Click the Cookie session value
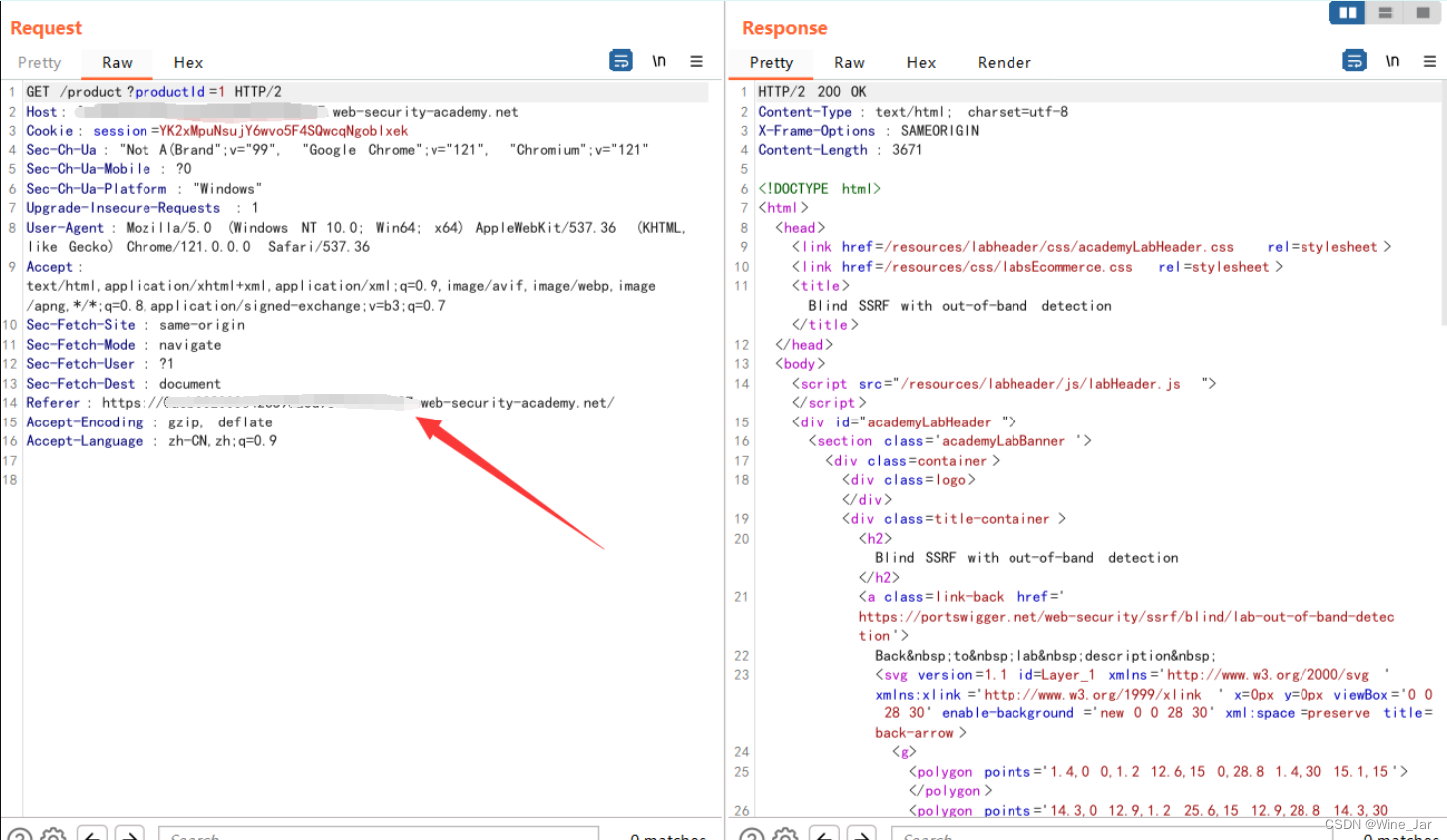1447x840 pixels. pos(284,131)
